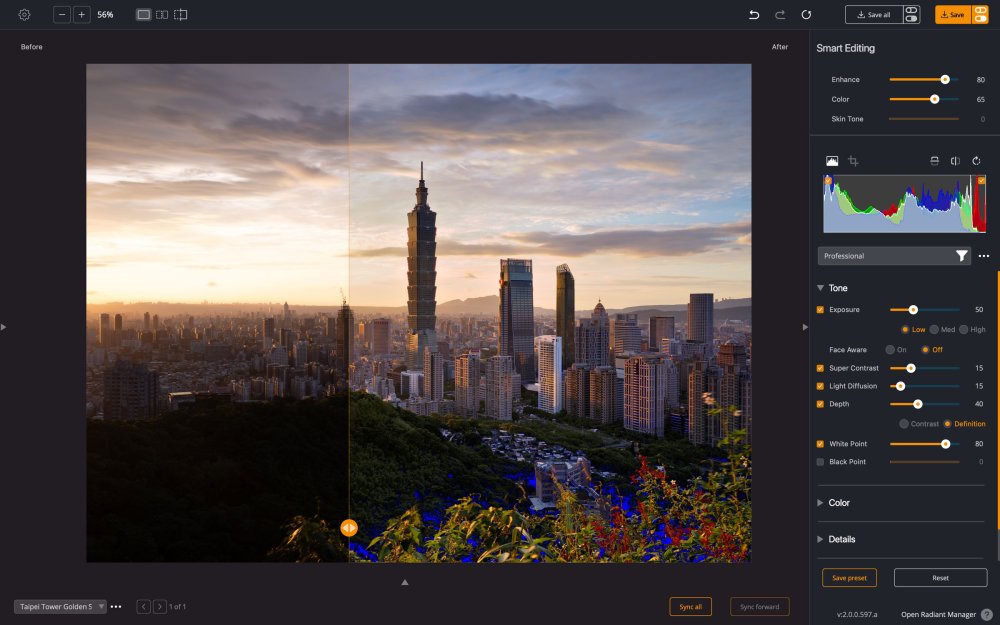Turn Face Aware On
The height and width of the screenshot is (625, 1000).
[890, 349]
